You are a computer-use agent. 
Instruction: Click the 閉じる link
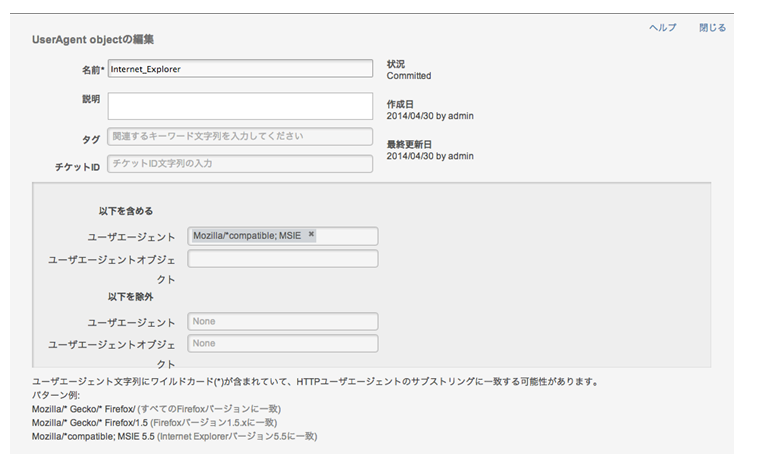(712, 28)
